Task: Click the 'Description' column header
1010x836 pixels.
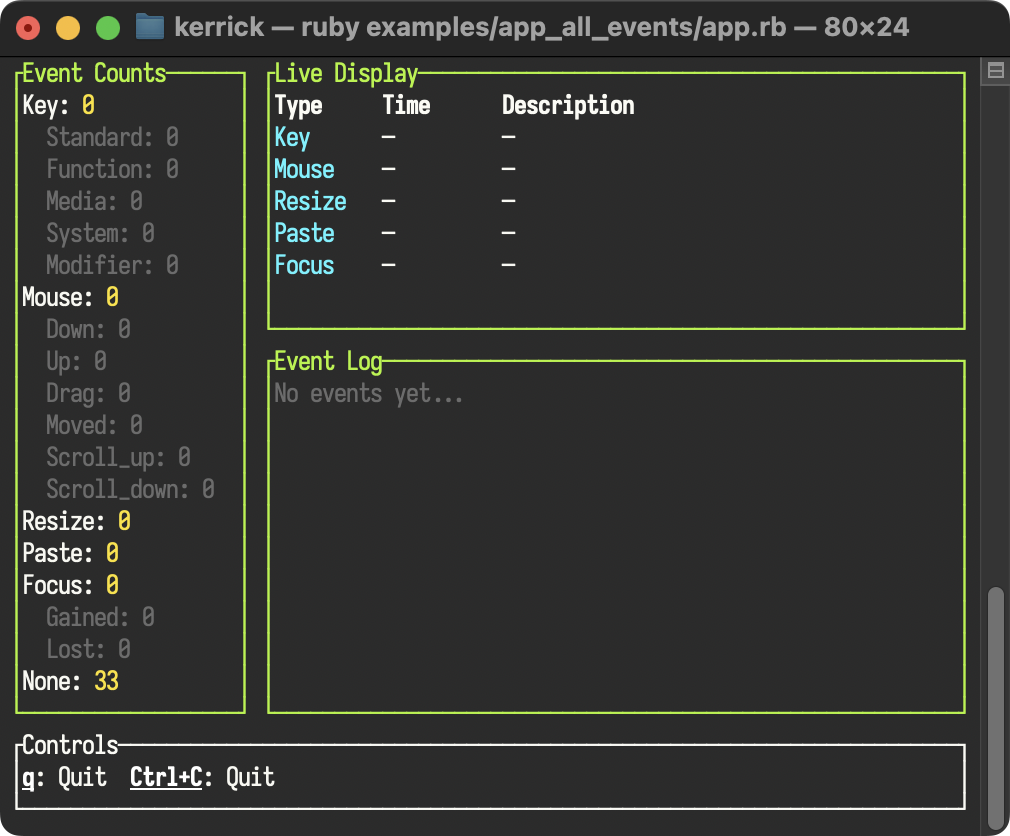Action: point(568,105)
